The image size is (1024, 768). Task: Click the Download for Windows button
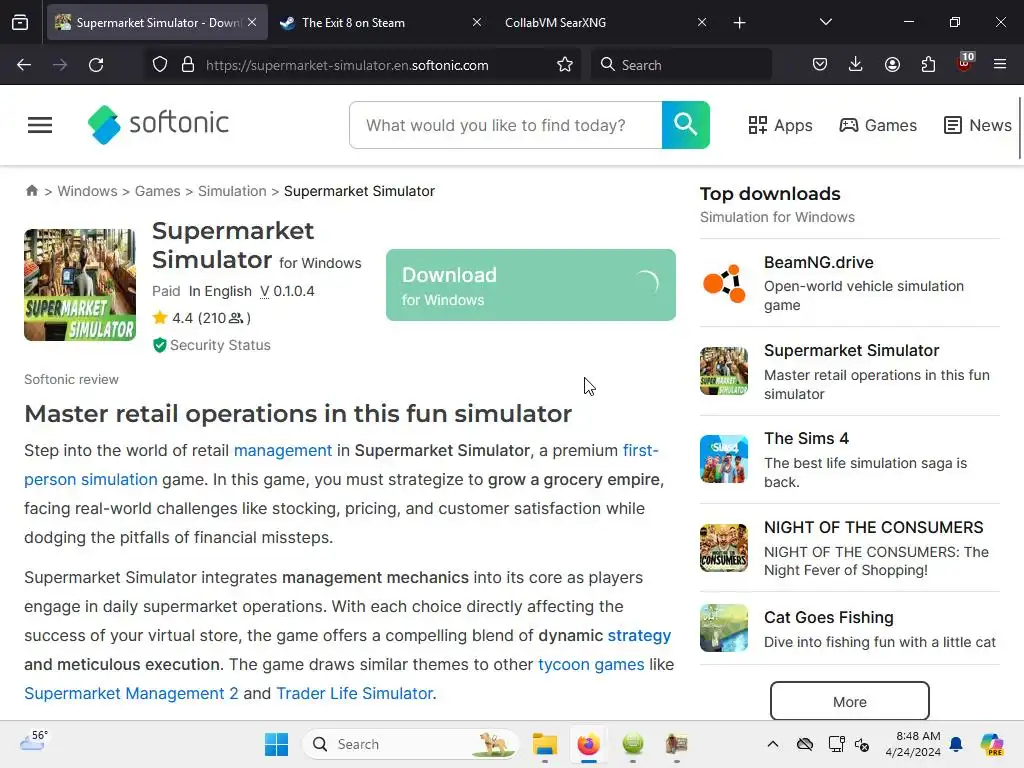tap(531, 285)
